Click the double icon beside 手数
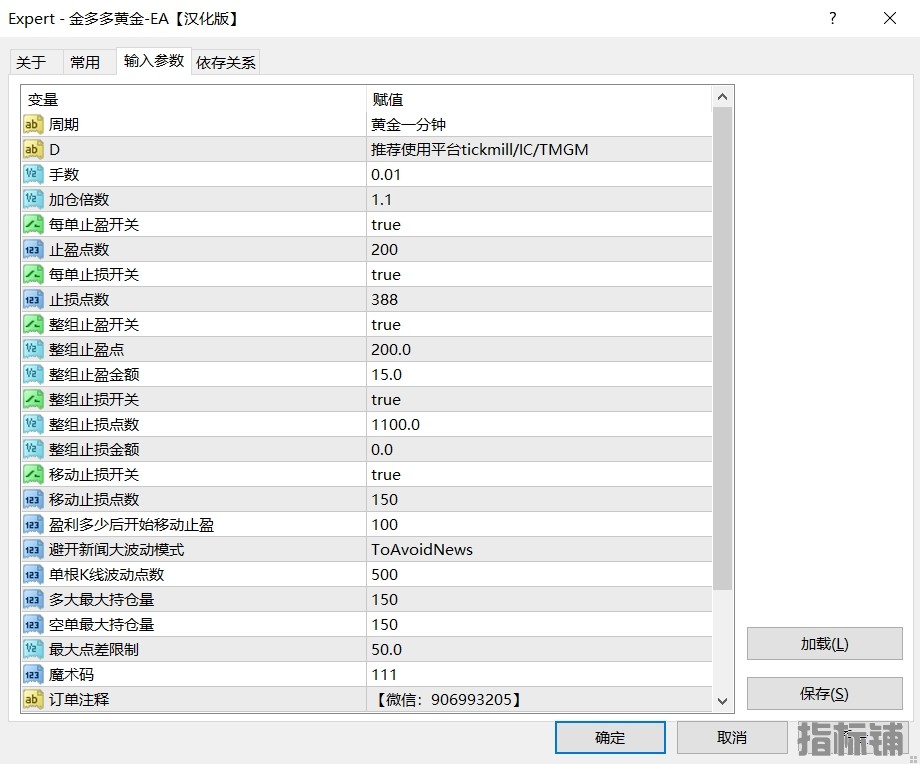 click(33, 174)
